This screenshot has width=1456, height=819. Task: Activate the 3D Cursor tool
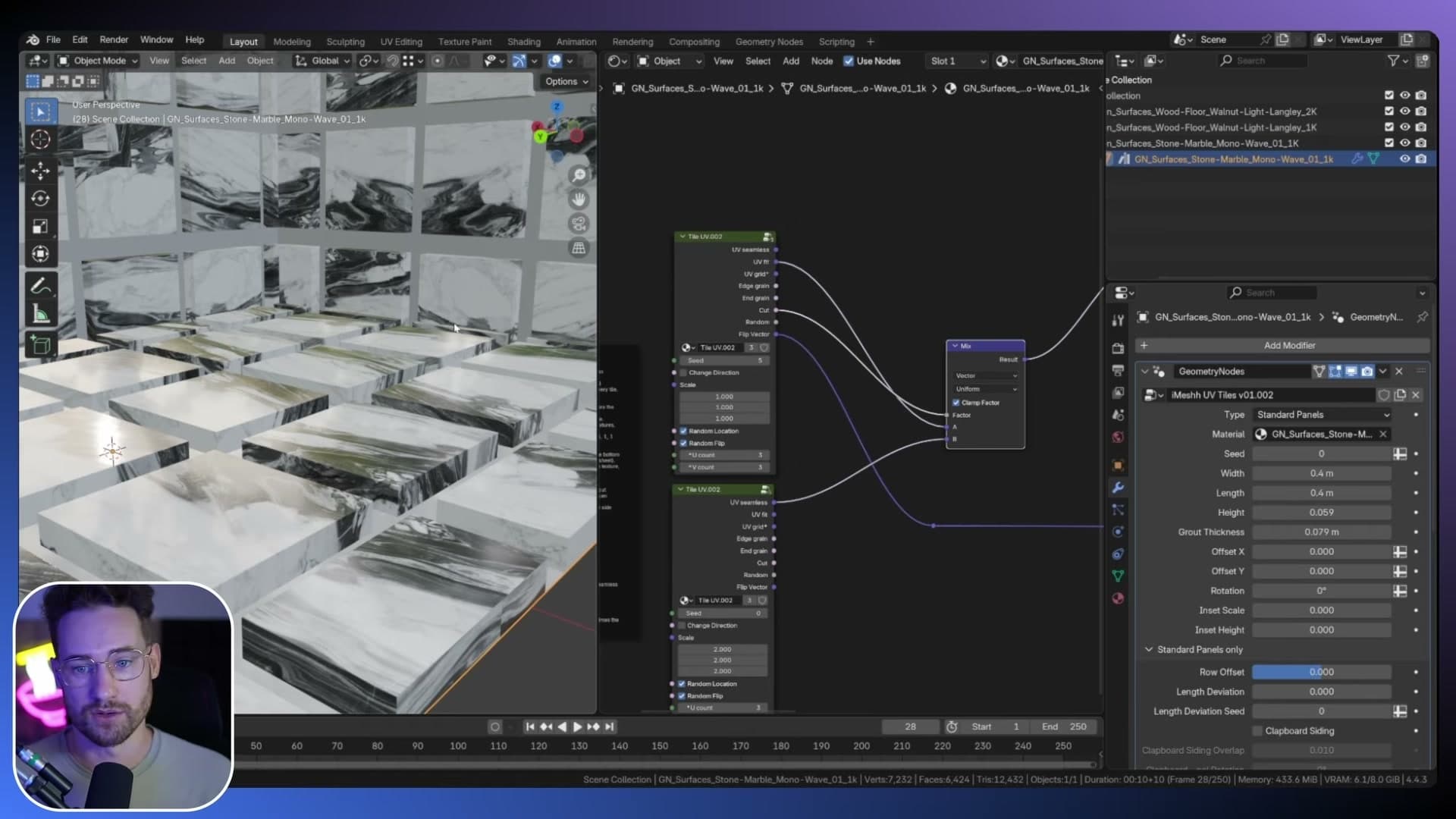(40, 140)
